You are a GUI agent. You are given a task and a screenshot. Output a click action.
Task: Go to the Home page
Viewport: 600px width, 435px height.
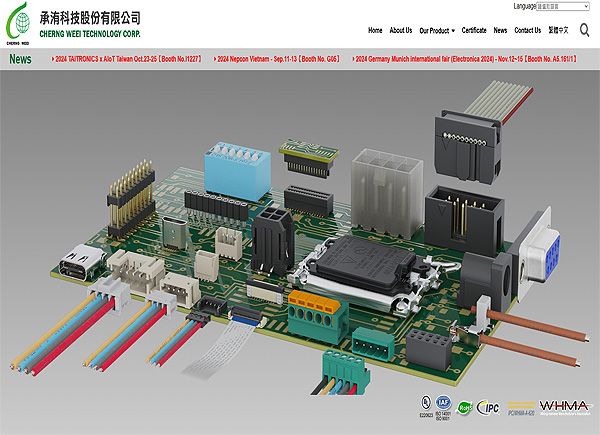pos(375,31)
